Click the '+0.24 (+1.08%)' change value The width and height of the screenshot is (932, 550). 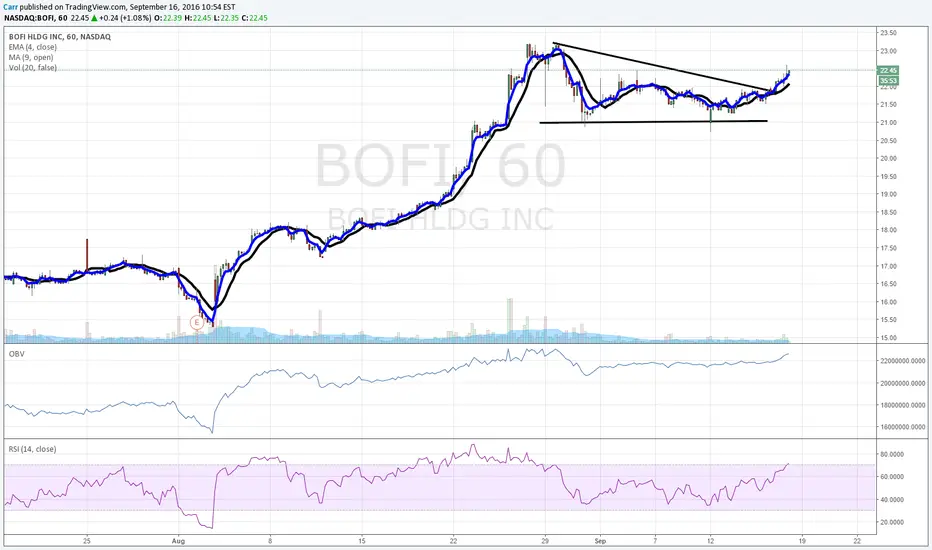point(125,18)
